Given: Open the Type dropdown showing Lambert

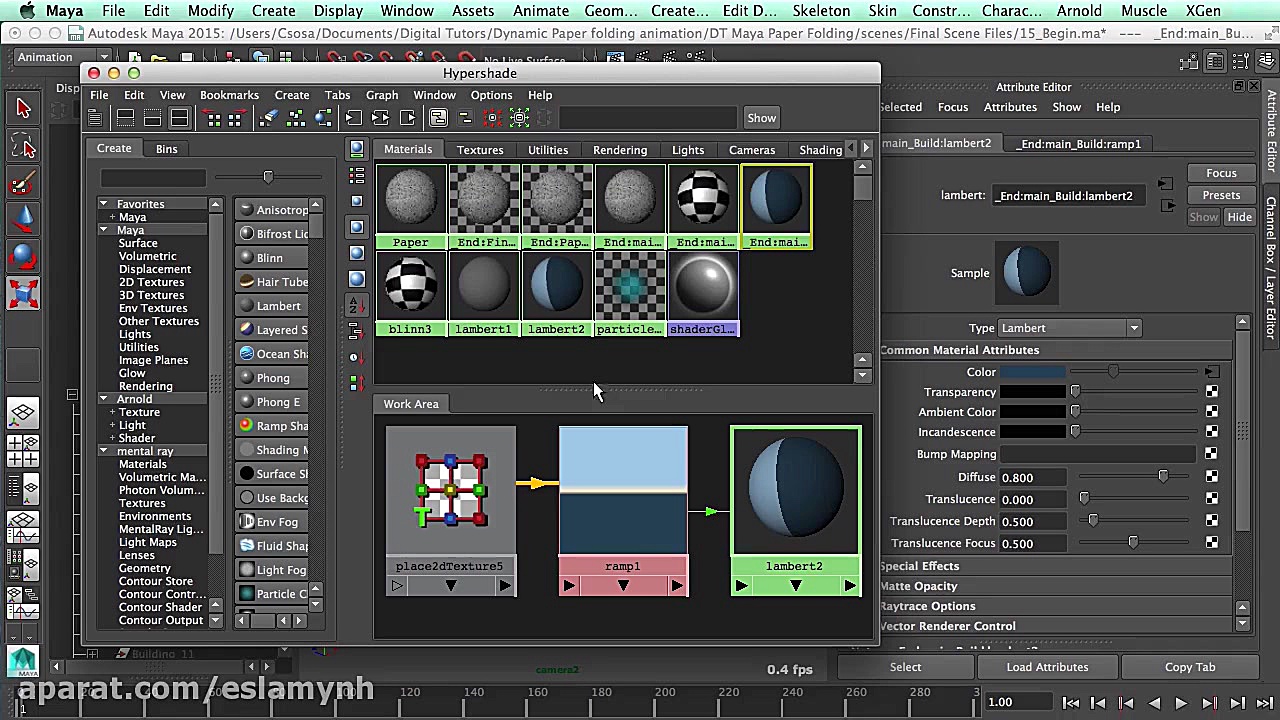Looking at the screenshot, I should (x=1070, y=328).
